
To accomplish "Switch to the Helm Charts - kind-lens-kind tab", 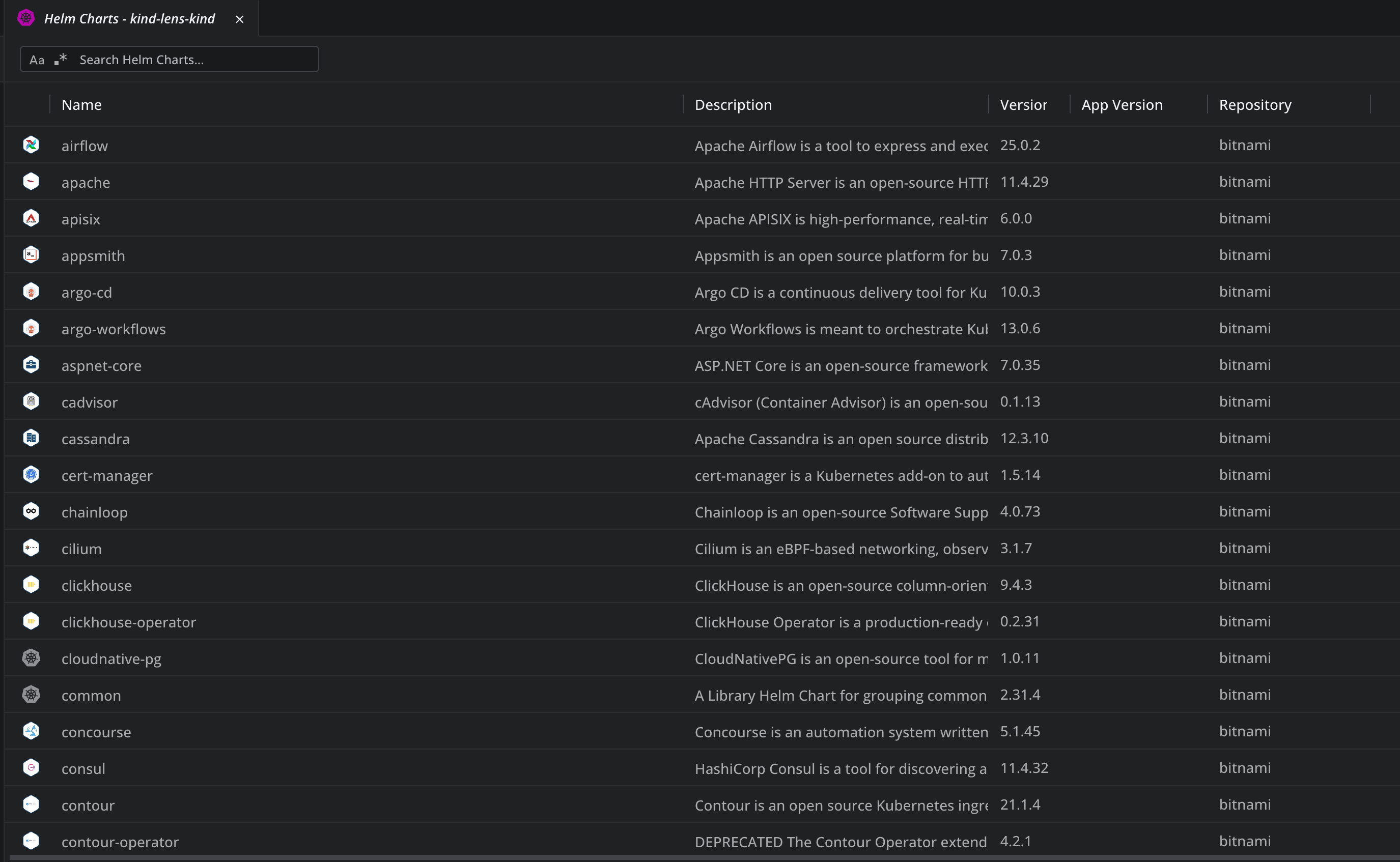I will (x=129, y=18).
